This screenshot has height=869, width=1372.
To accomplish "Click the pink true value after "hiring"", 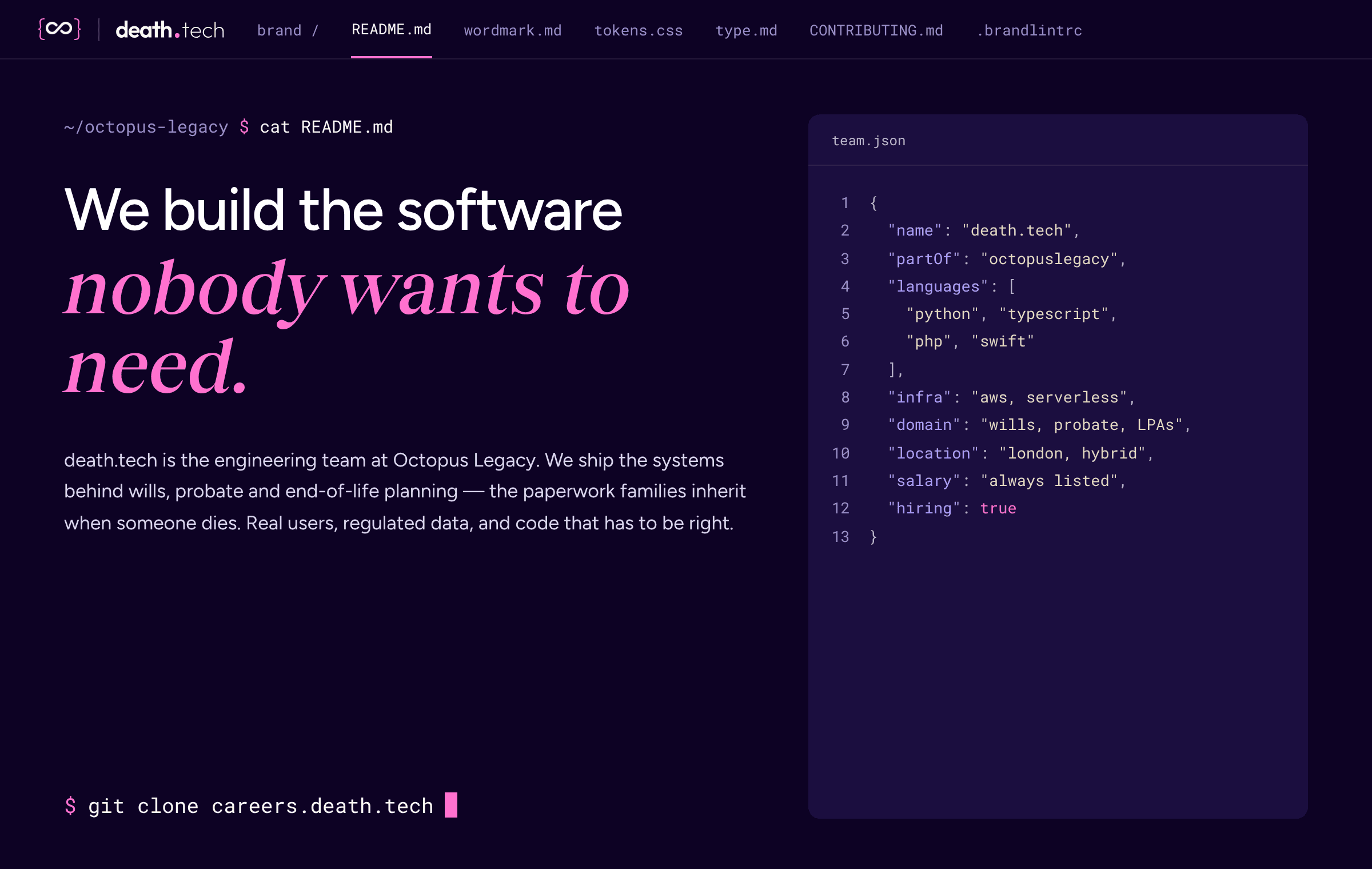I will pyautogui.click(x=998, y=508).
